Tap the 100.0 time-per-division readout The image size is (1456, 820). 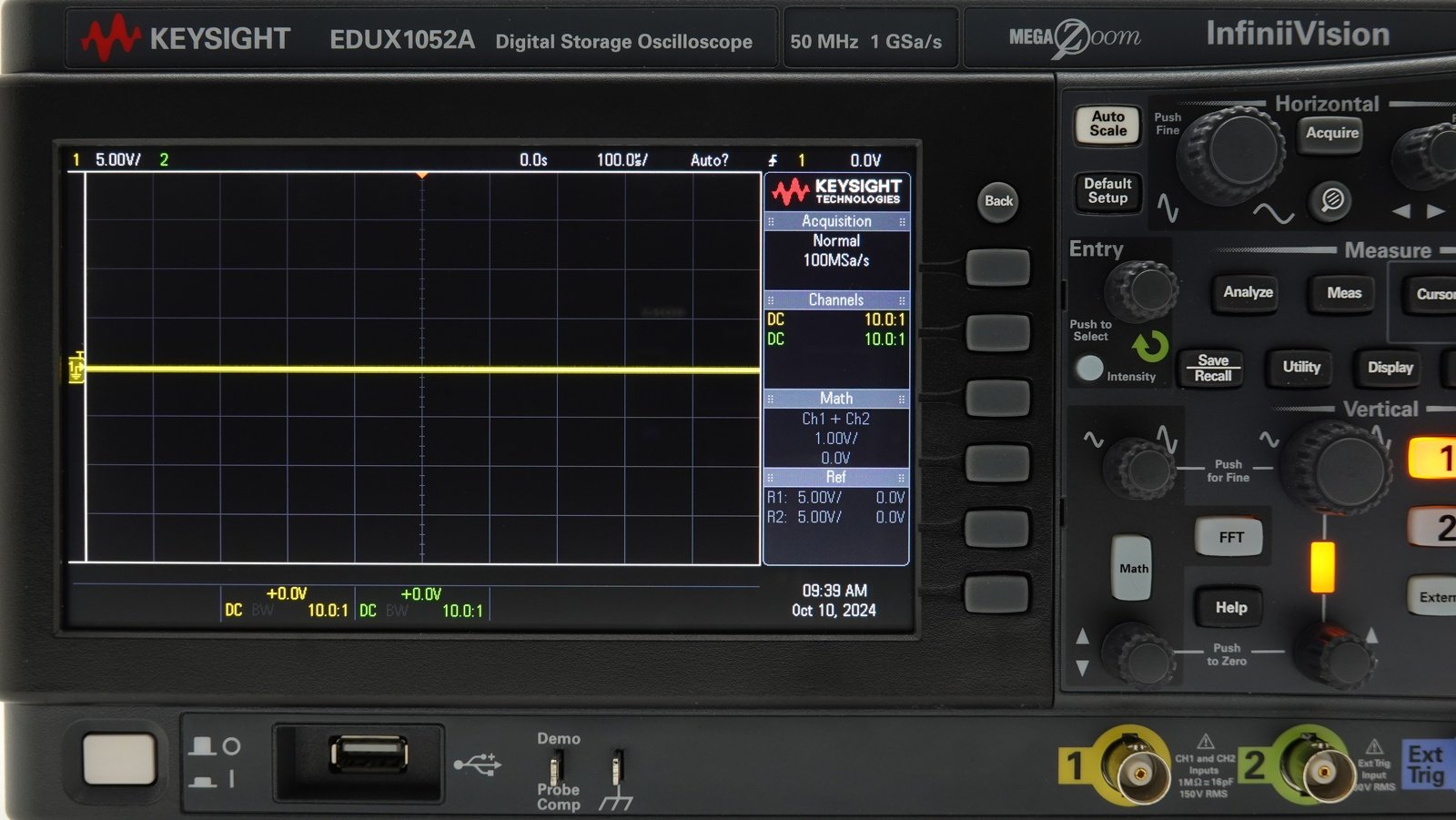click(622, 160)
